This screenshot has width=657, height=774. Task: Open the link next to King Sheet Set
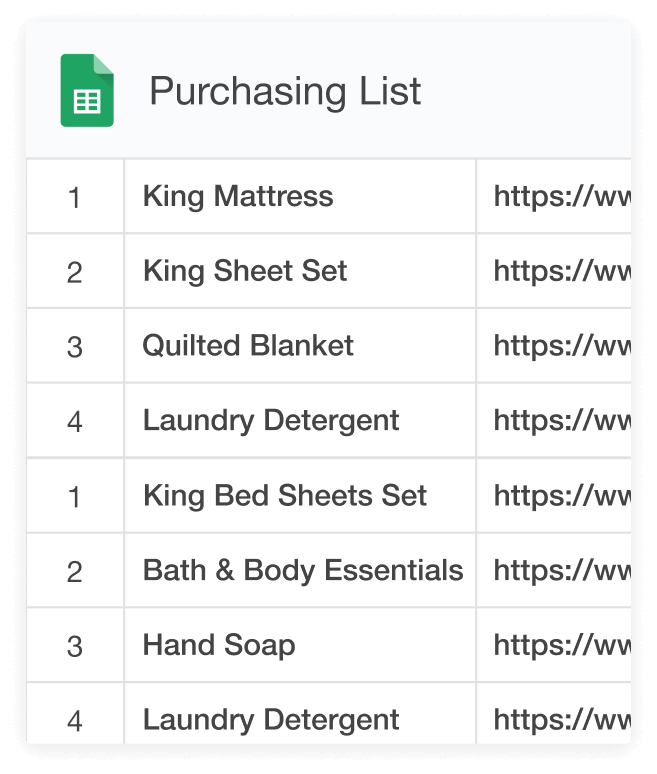pyautogui.click(x=561, y=271)
